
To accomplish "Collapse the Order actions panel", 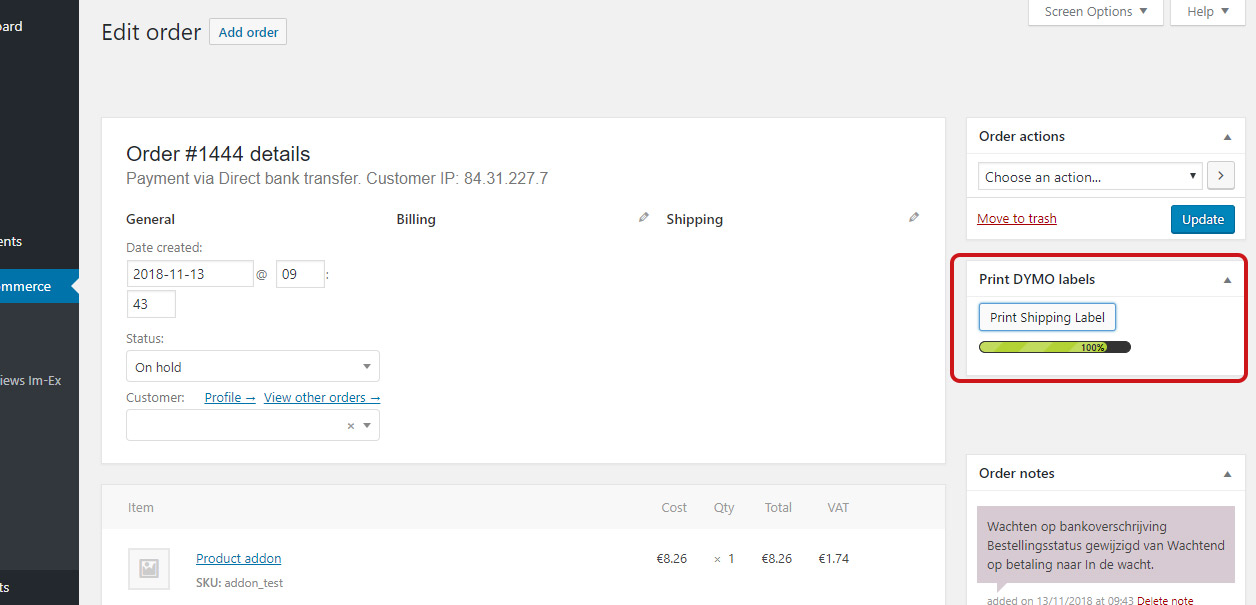I will coord(1227,137).
